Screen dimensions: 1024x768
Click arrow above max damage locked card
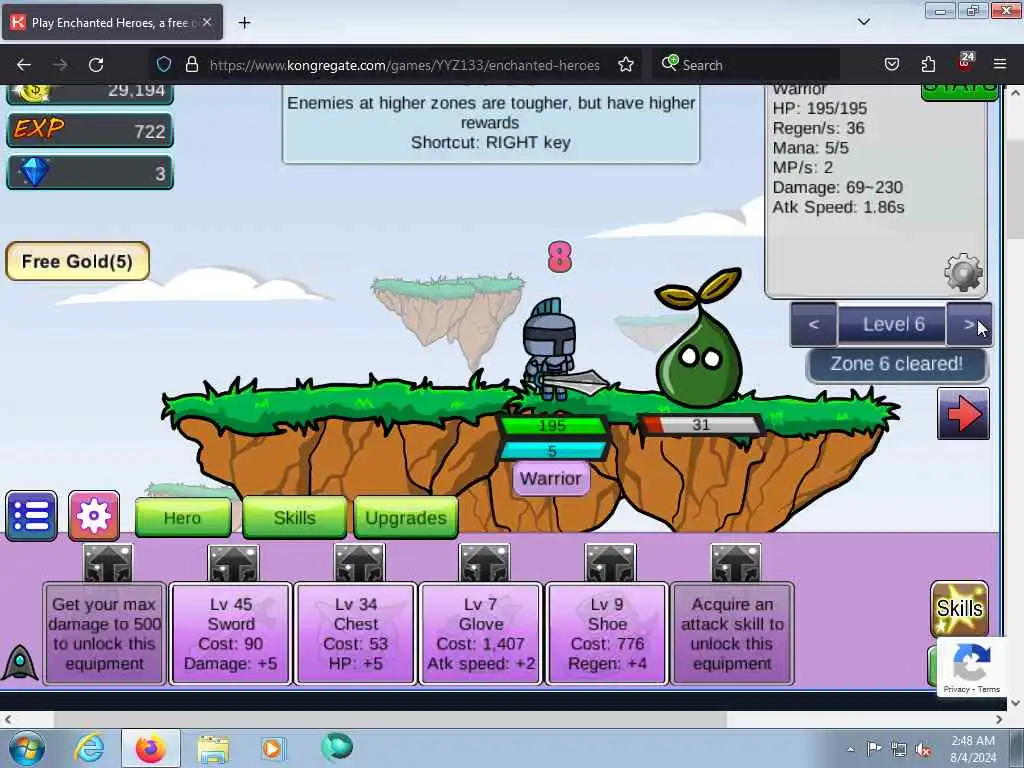point(108,562)
